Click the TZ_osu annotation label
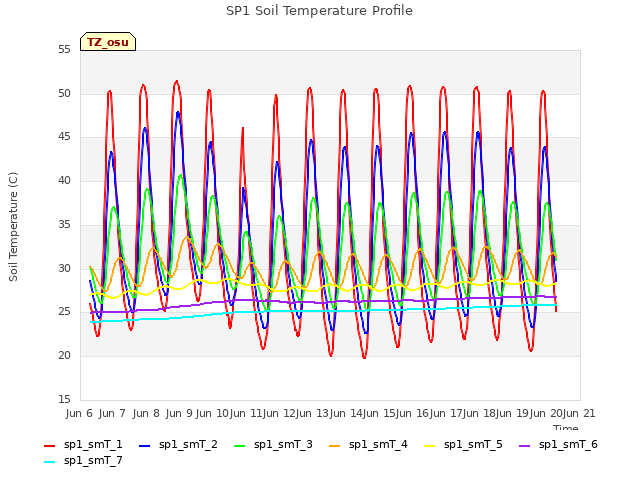This screenshot has height=480, width=640. point(108,42)
